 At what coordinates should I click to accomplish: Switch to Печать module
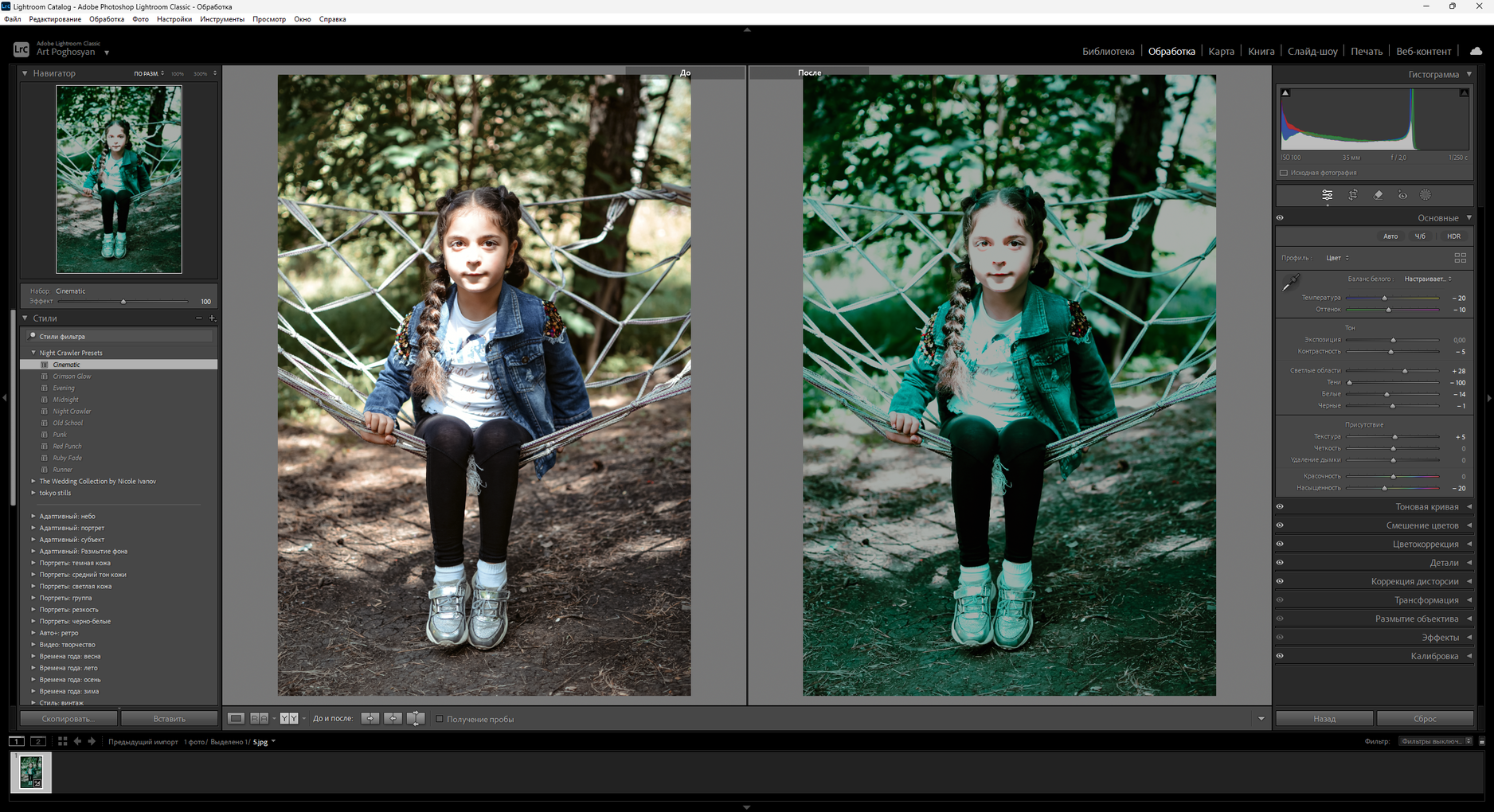point(1367,52)
